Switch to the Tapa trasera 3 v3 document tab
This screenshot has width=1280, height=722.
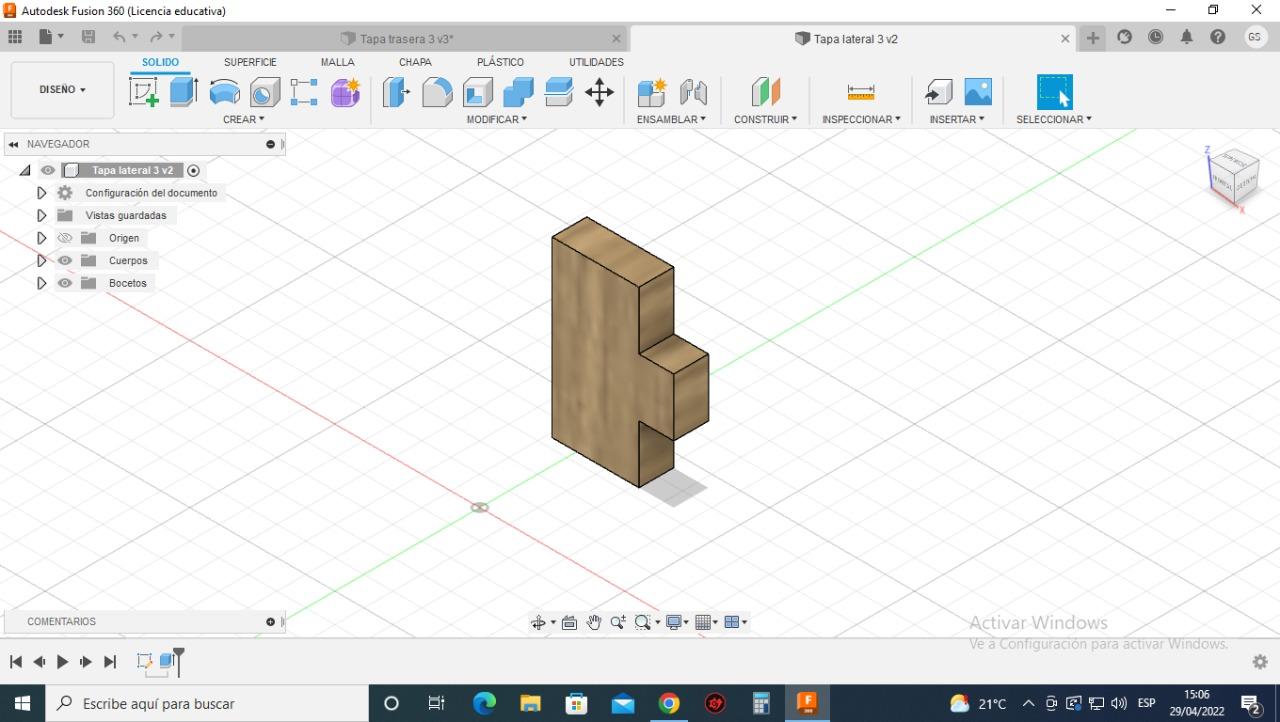click(405, 38)
